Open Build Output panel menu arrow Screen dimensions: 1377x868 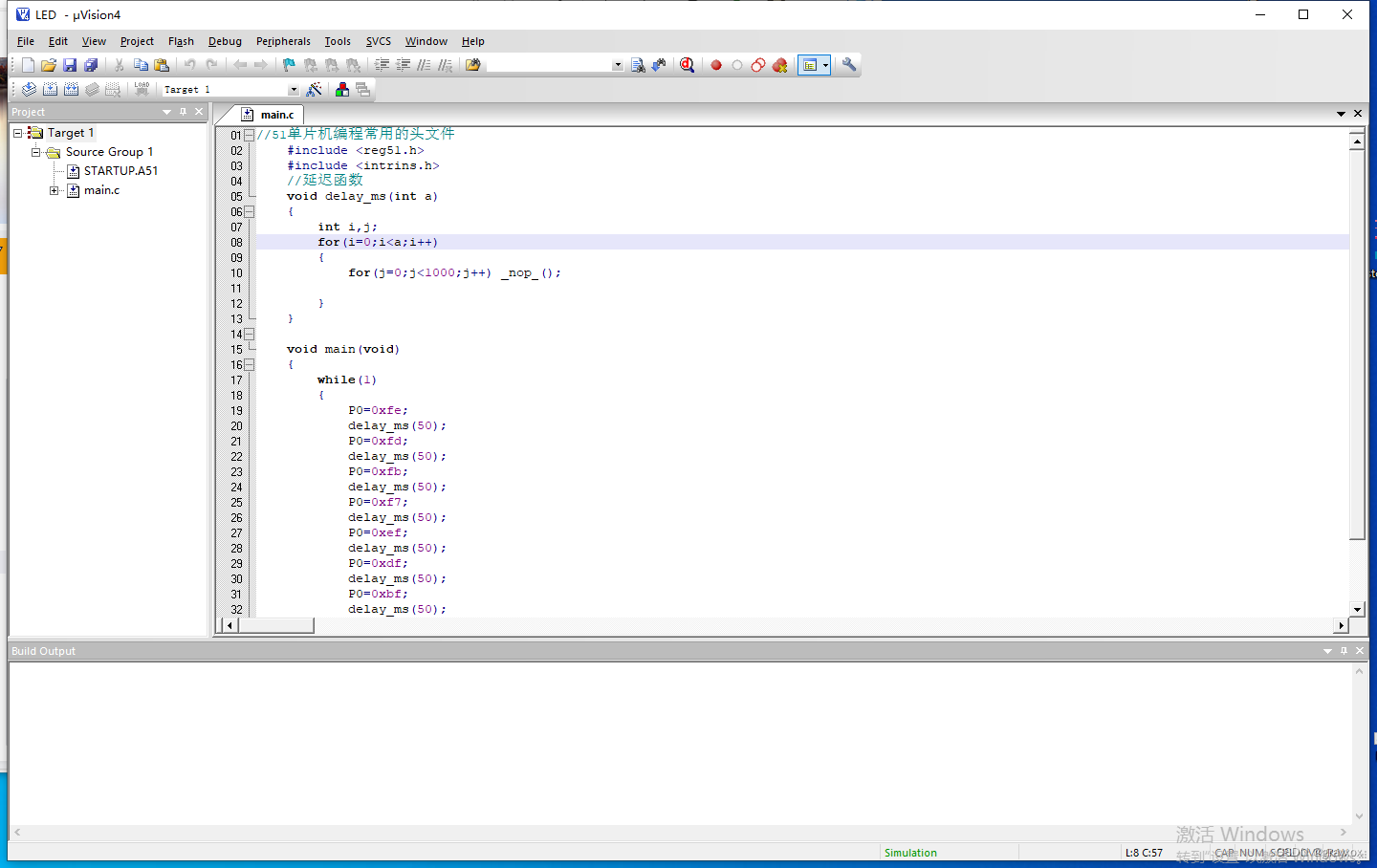click(1327, 651)
